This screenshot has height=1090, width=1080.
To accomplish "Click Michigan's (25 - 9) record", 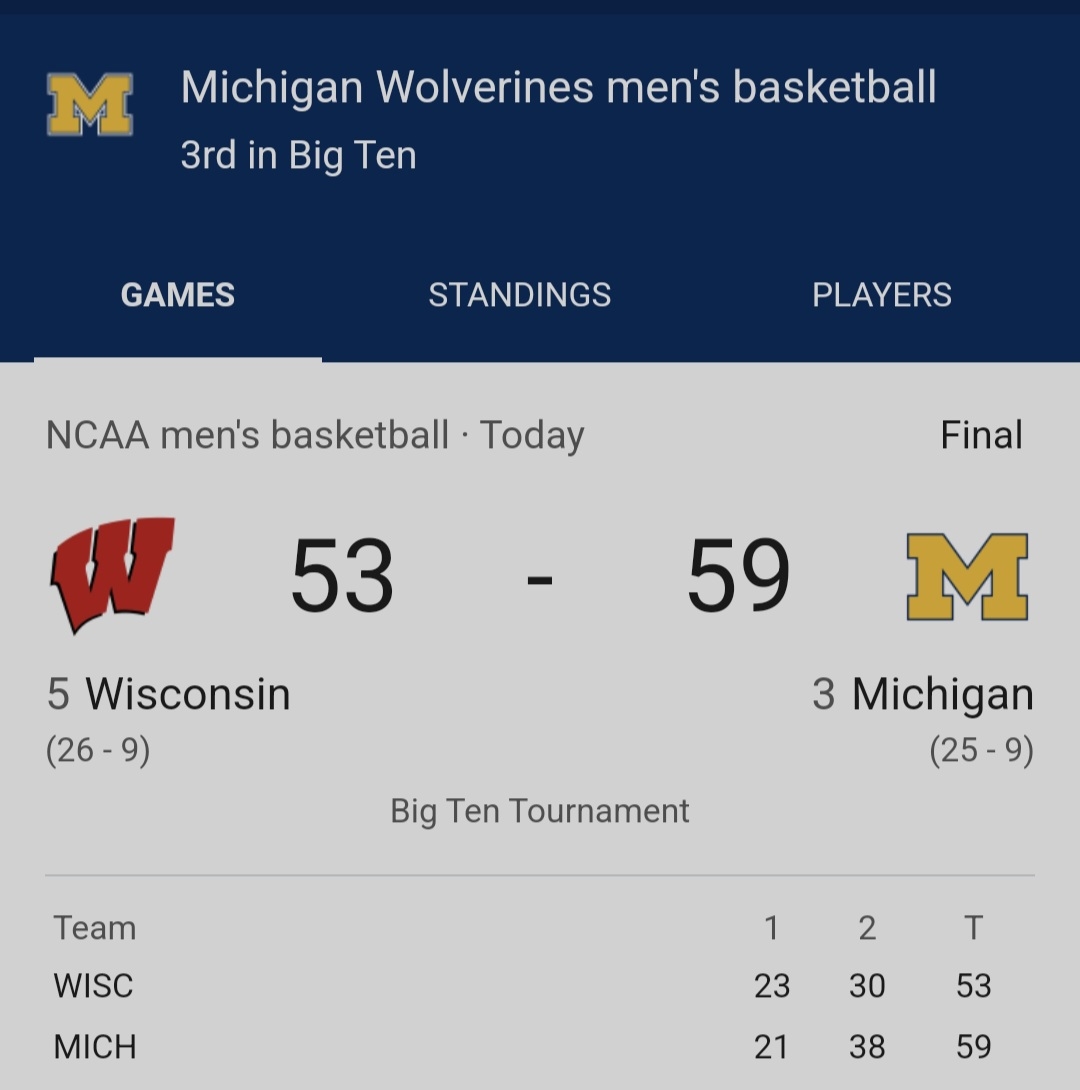I will 981,750.
